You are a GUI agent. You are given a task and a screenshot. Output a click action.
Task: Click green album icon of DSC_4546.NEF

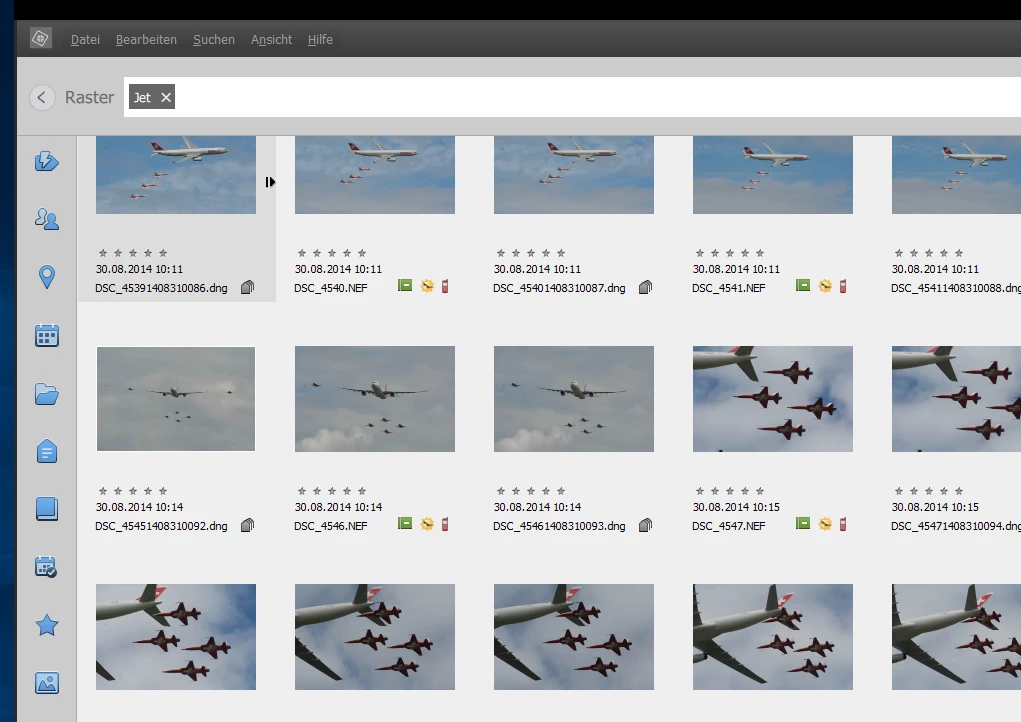[405, 523]
